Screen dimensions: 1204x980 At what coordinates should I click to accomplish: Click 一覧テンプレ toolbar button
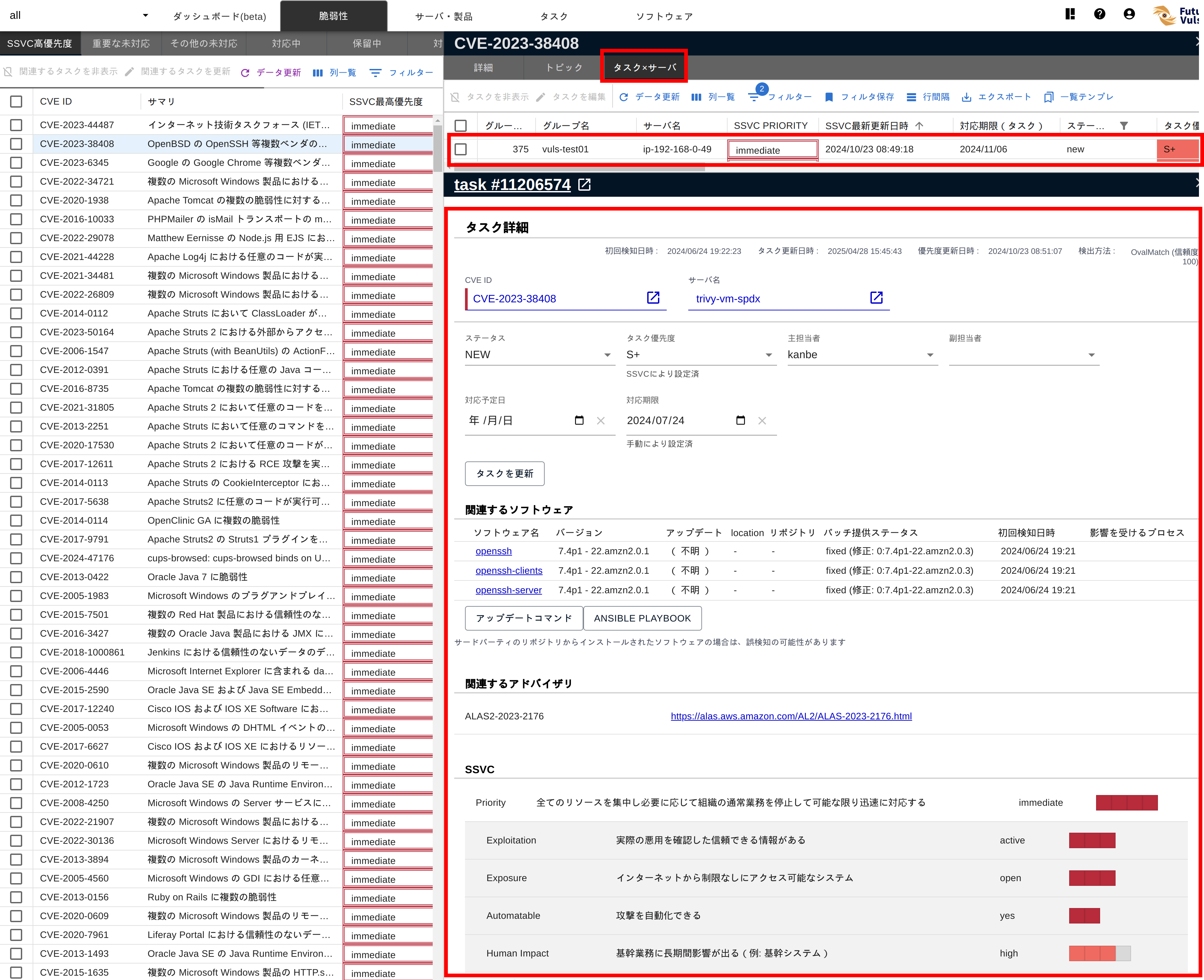tap(1079, 97)
